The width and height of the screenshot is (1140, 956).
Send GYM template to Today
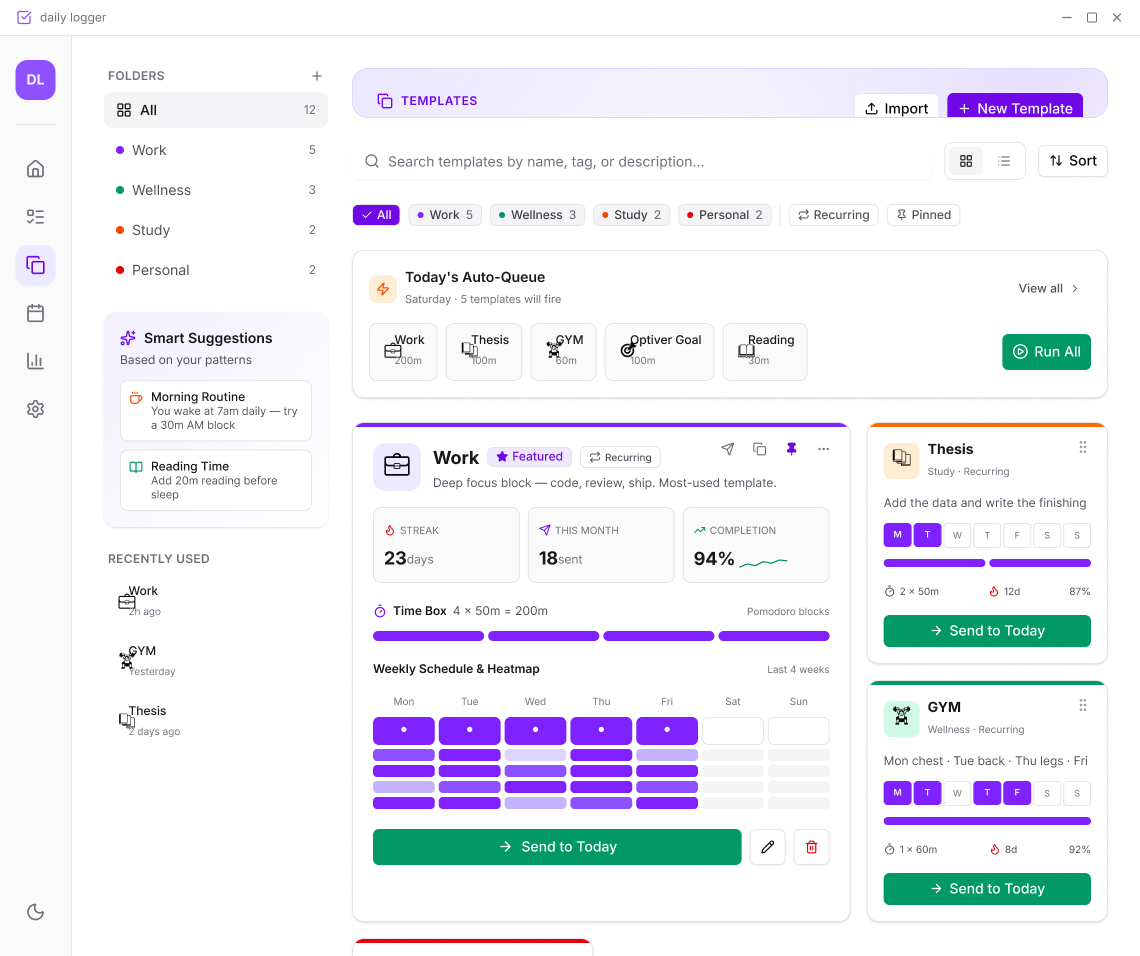click(x=987, y=889)
